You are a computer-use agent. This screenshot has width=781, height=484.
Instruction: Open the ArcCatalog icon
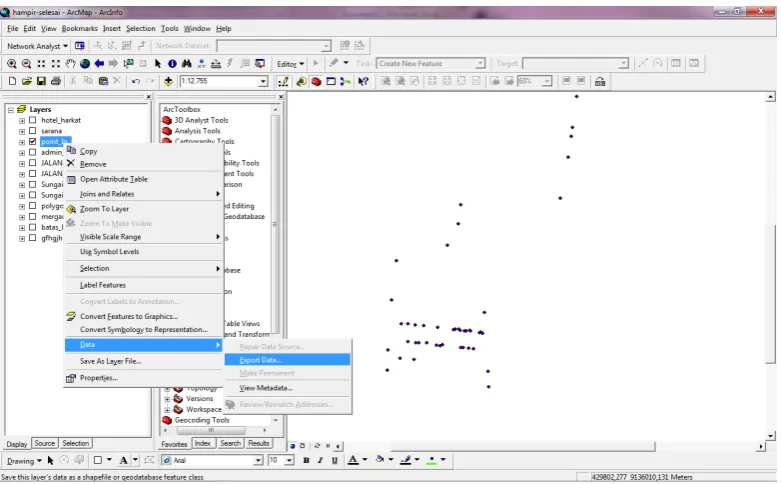[x=301, y=82]
